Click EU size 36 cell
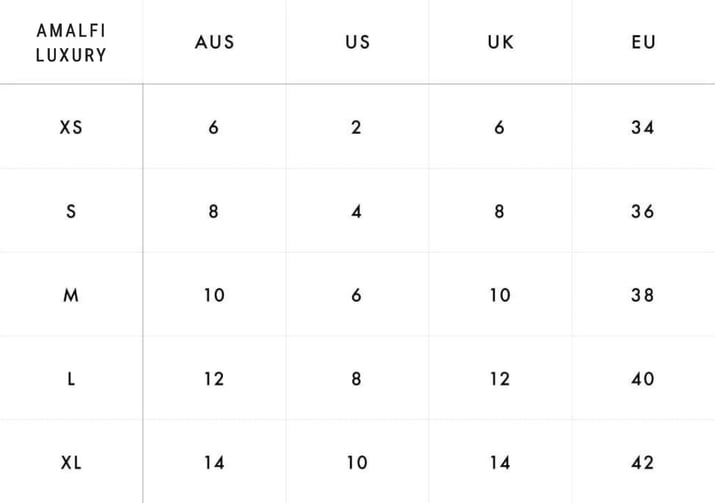The image size is (715, 503). click(643, 211)
